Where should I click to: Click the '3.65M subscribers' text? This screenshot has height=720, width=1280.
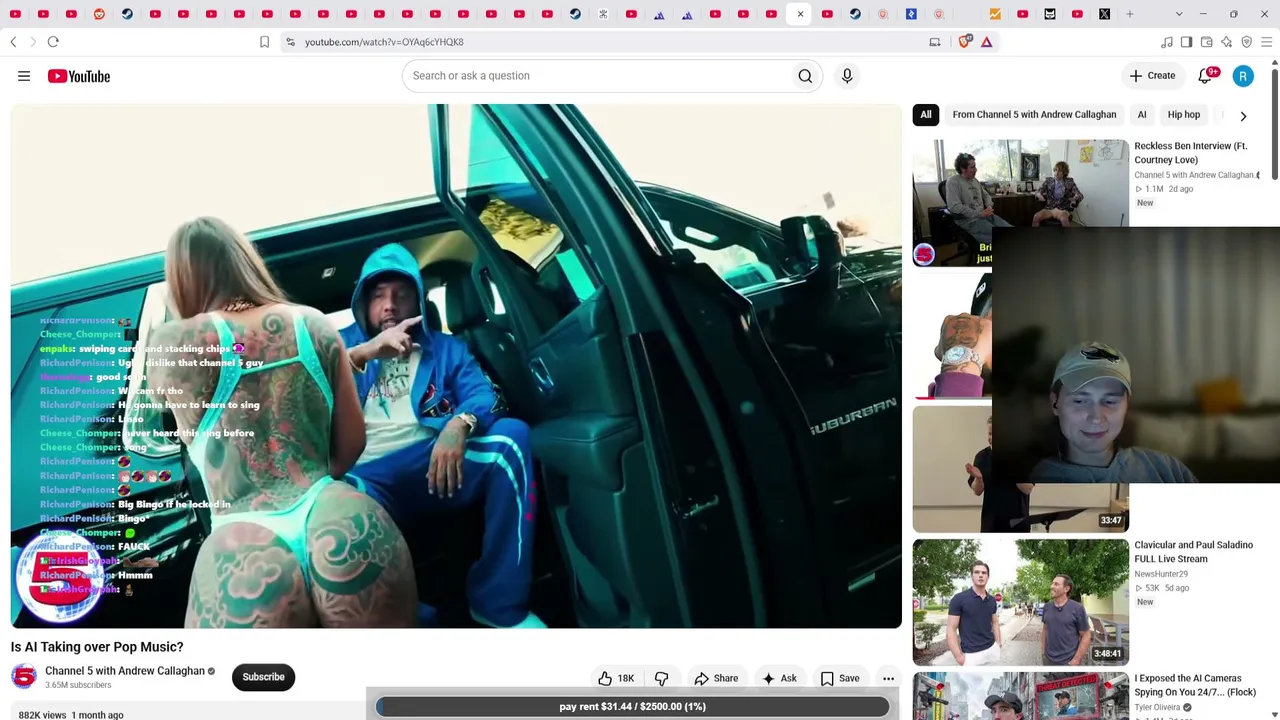point(78,685)
